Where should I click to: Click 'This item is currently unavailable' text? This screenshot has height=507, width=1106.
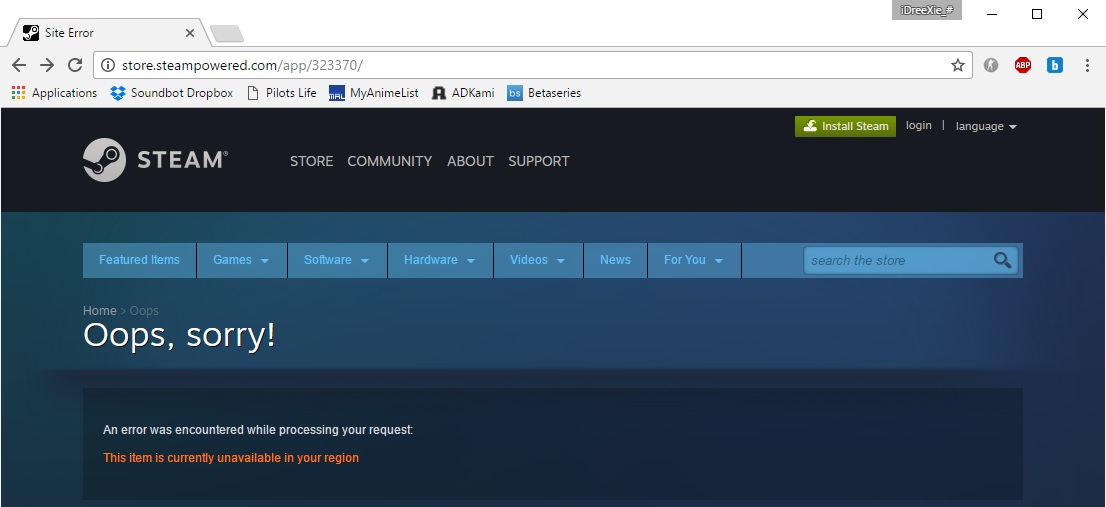(x=231, y=458)
